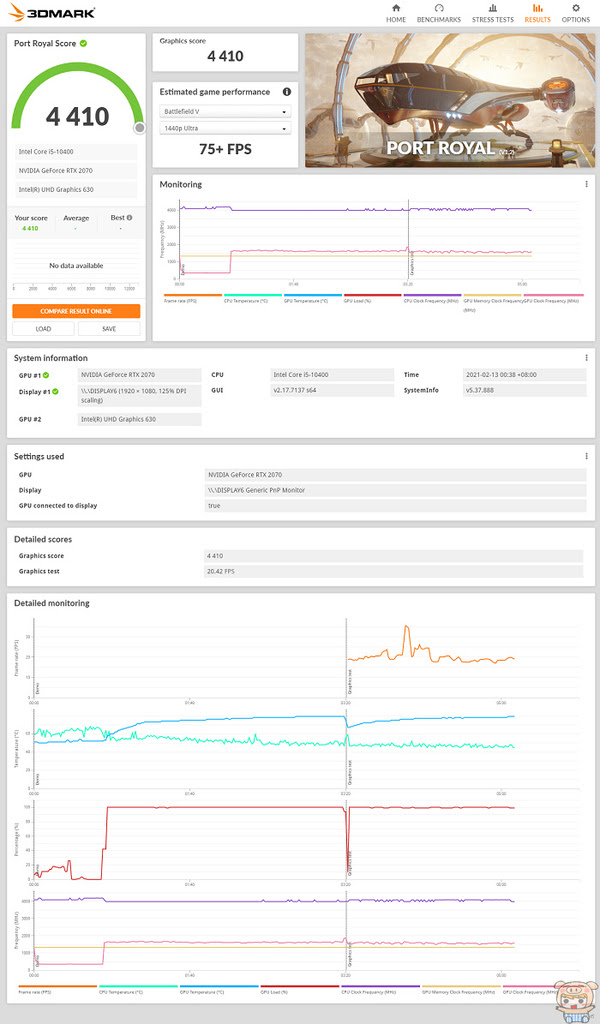Toggle CPU Clock Frequency in Detailed monitoring legend
Viewport: 600px width, 1024px height.
tap(381, 989)
